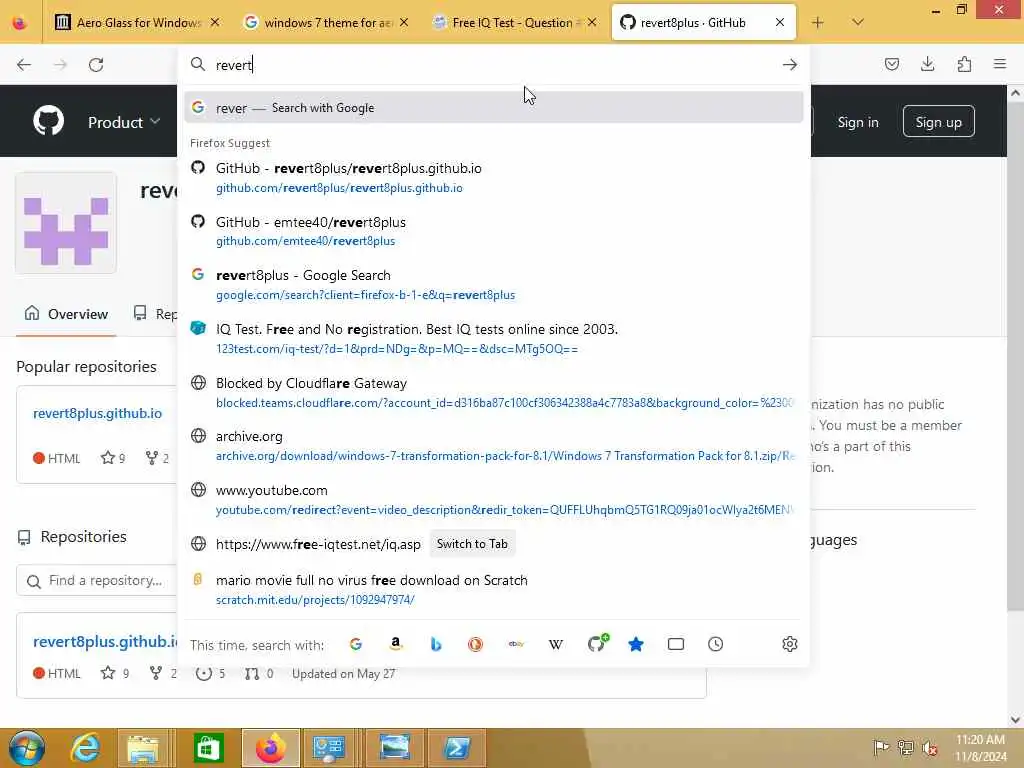Image resolution: width=1024 pixels, height=768 pixels.
Task: Open Save to Pocket icon
Action: click(x=891, y=64)
